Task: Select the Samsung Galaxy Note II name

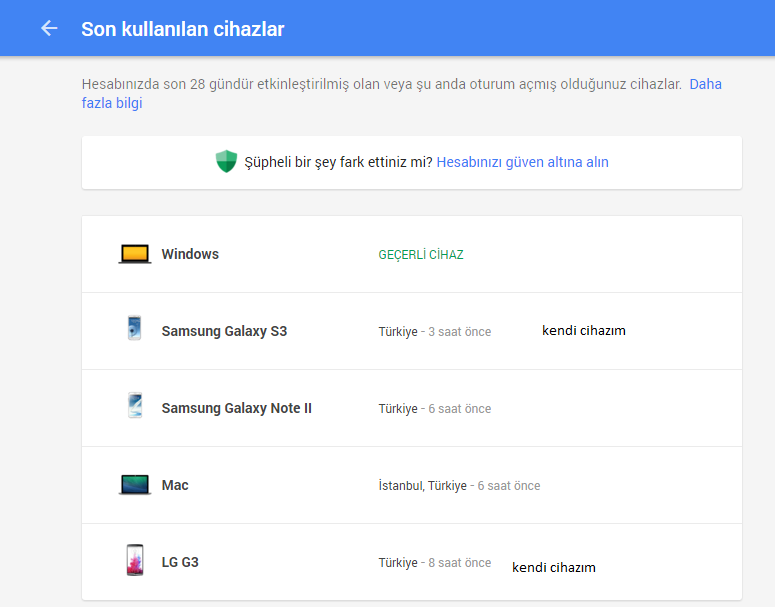Action: point(237,408)
